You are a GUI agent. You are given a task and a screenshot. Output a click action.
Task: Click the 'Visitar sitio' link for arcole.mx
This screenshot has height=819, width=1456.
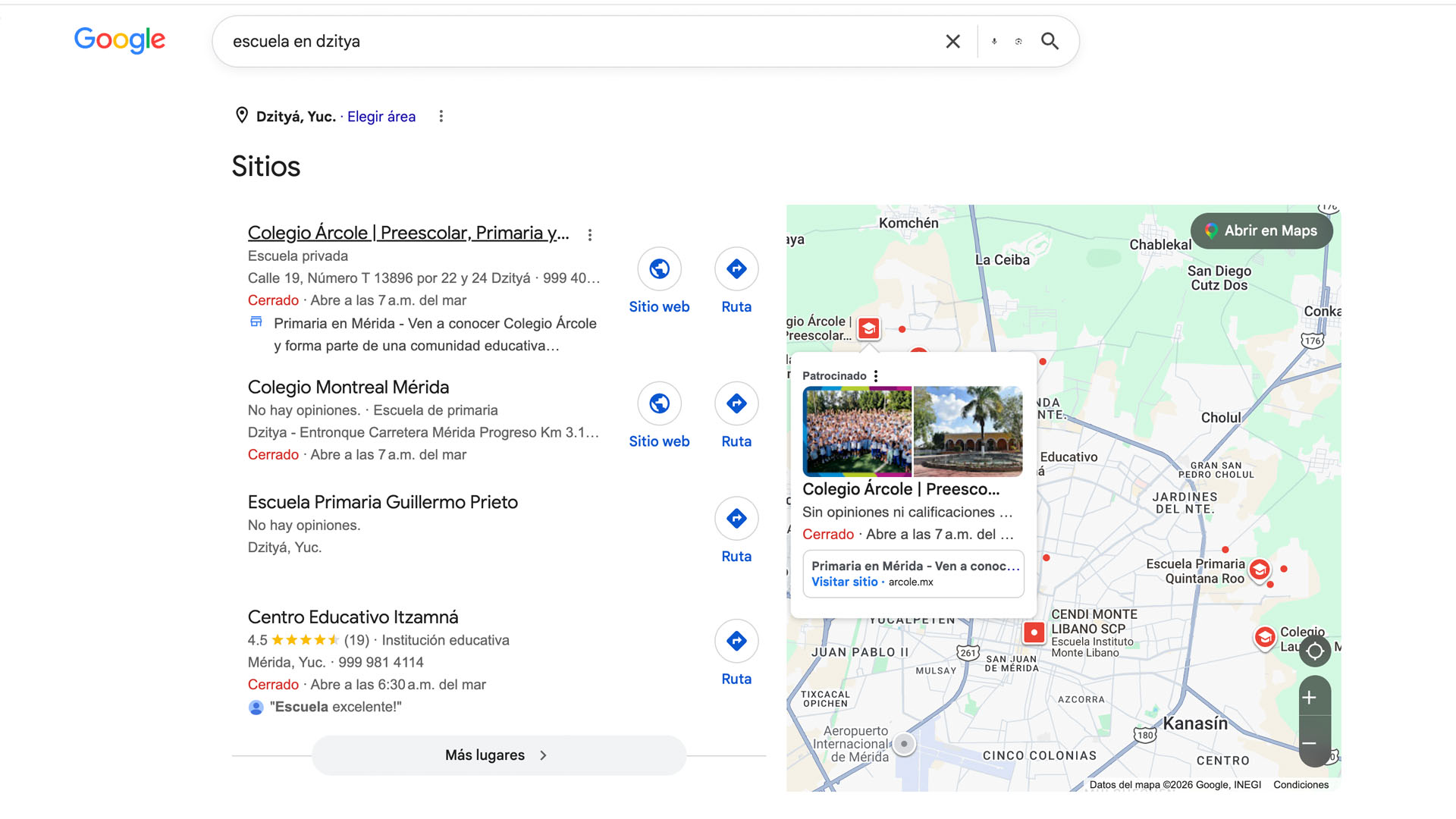[x=844, y=582]
